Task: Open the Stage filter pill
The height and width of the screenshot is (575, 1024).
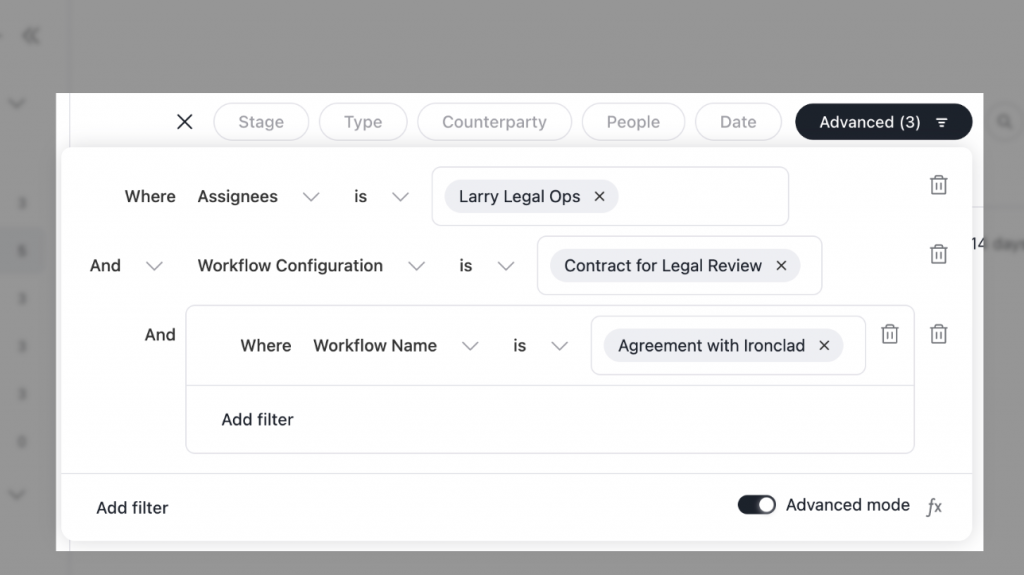Action: pos(261,122)
